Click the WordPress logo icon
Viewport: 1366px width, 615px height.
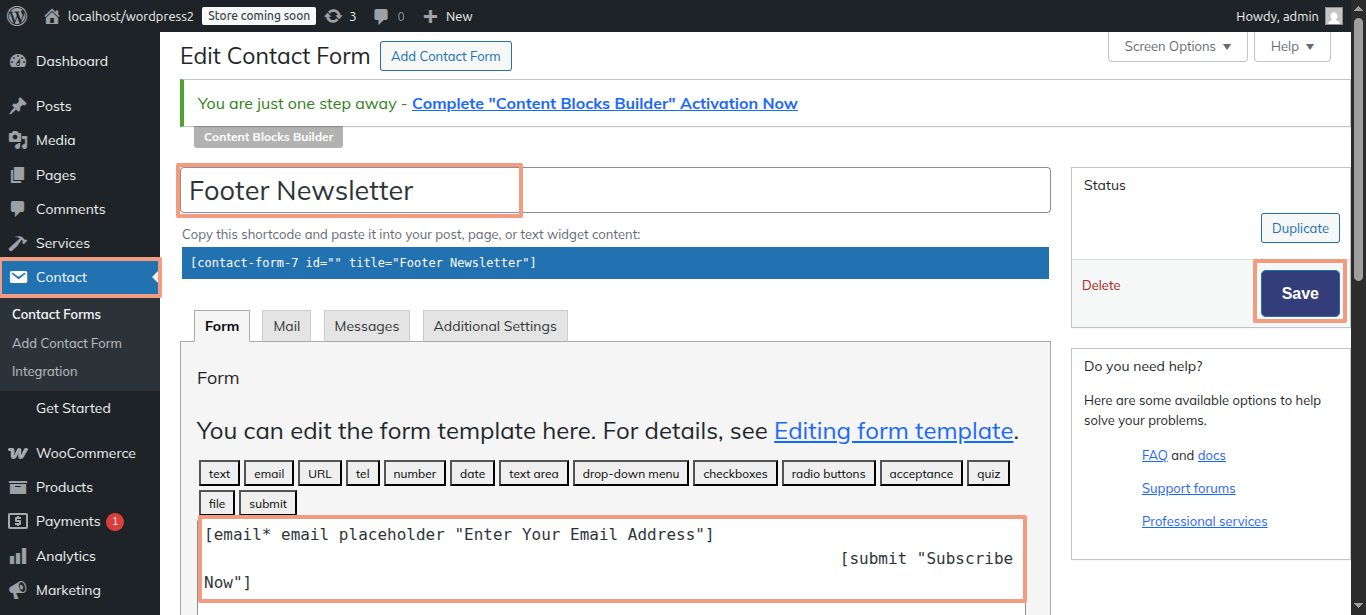17,16
